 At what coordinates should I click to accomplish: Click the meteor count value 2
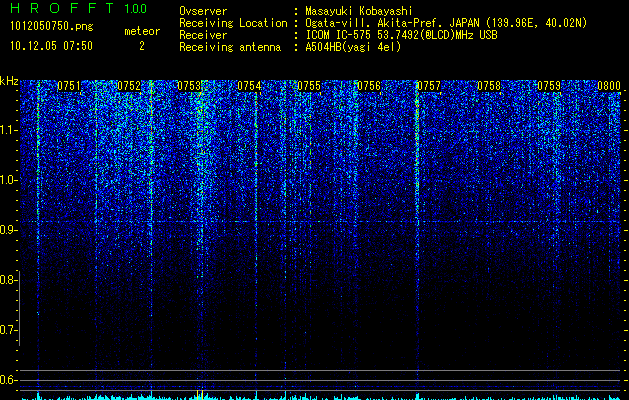[142, 46]
